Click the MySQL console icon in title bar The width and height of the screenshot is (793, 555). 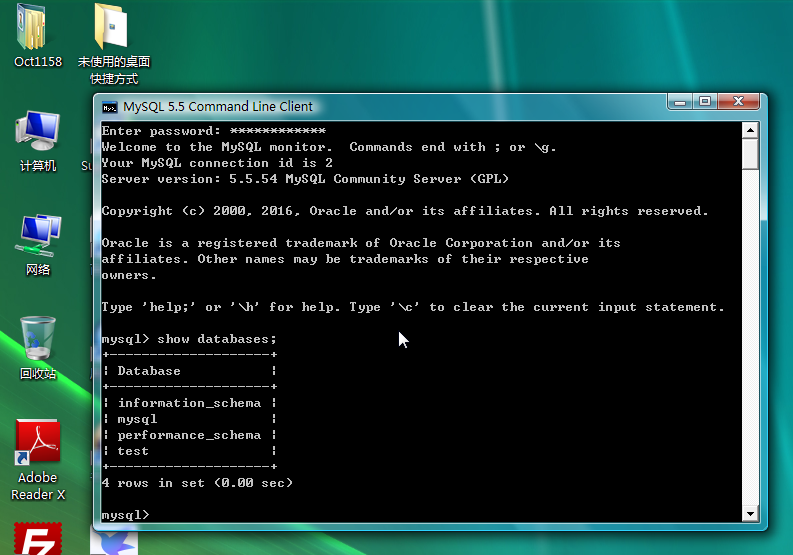tap(110, 107)
